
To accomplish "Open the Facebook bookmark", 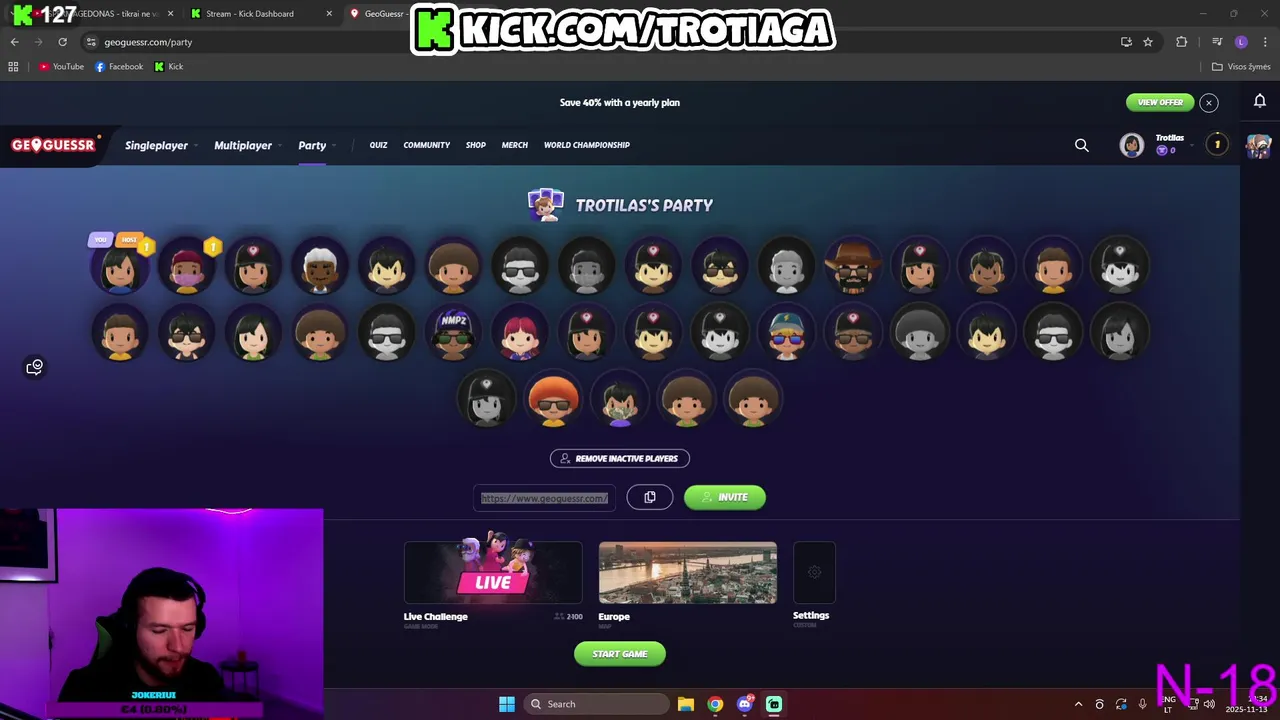I will click(x=119, y=67).
